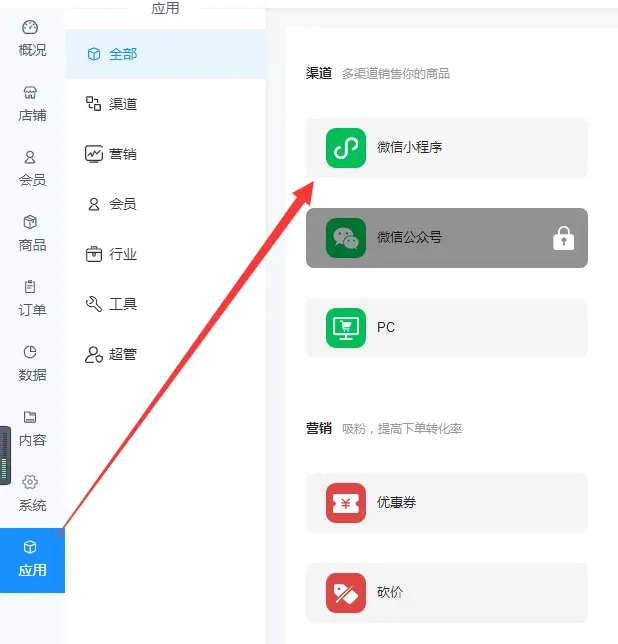Choose the 营销 category in the list
Viewport: 618px width, 644px height.
click(165, 154)
